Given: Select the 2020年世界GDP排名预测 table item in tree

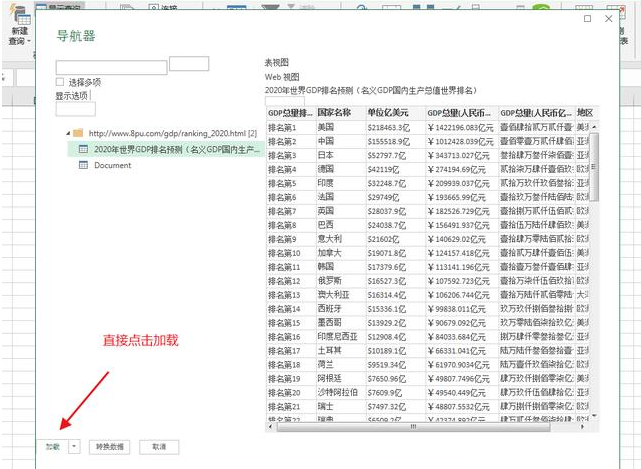Looking at the screenshot, I should 166,149.
